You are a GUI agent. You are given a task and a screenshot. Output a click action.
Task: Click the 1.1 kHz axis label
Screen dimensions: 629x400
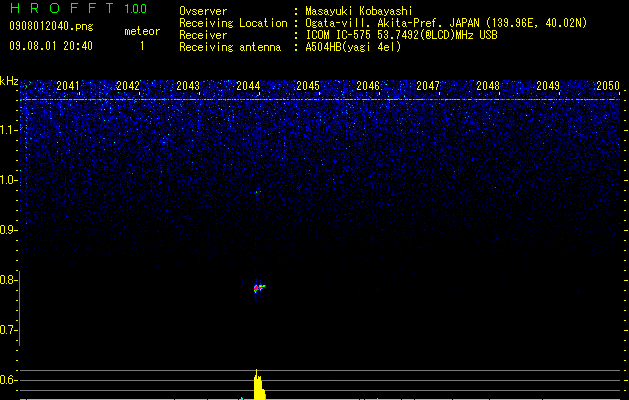tap(8, 130)
